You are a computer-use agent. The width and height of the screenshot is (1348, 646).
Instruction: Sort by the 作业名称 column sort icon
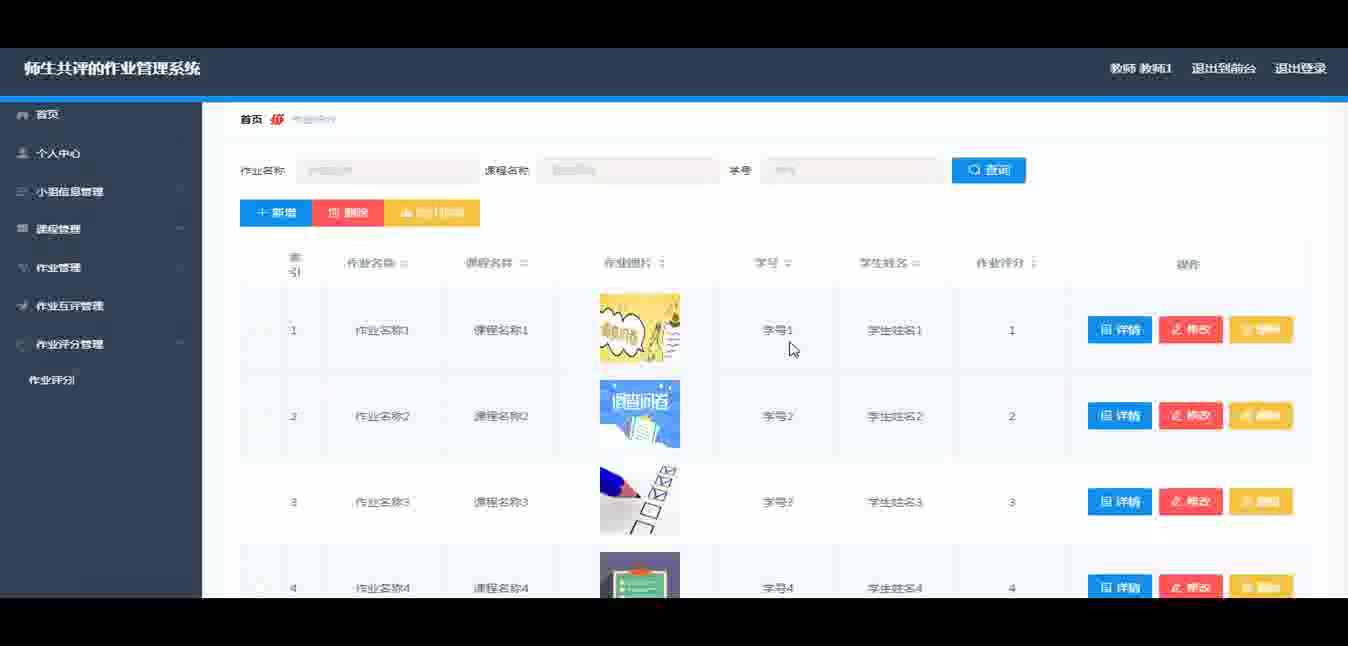[x=404, y=264]
